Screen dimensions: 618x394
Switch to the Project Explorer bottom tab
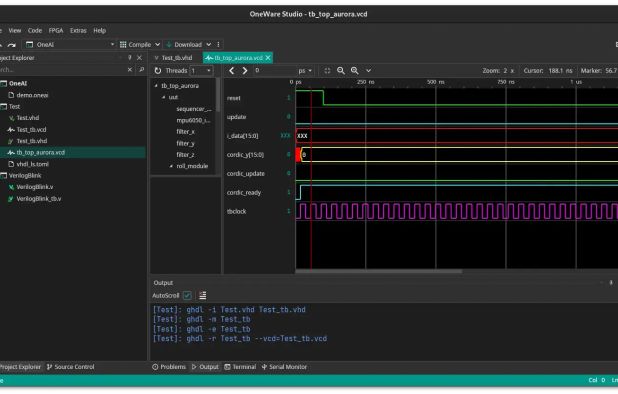click(20, 367)
